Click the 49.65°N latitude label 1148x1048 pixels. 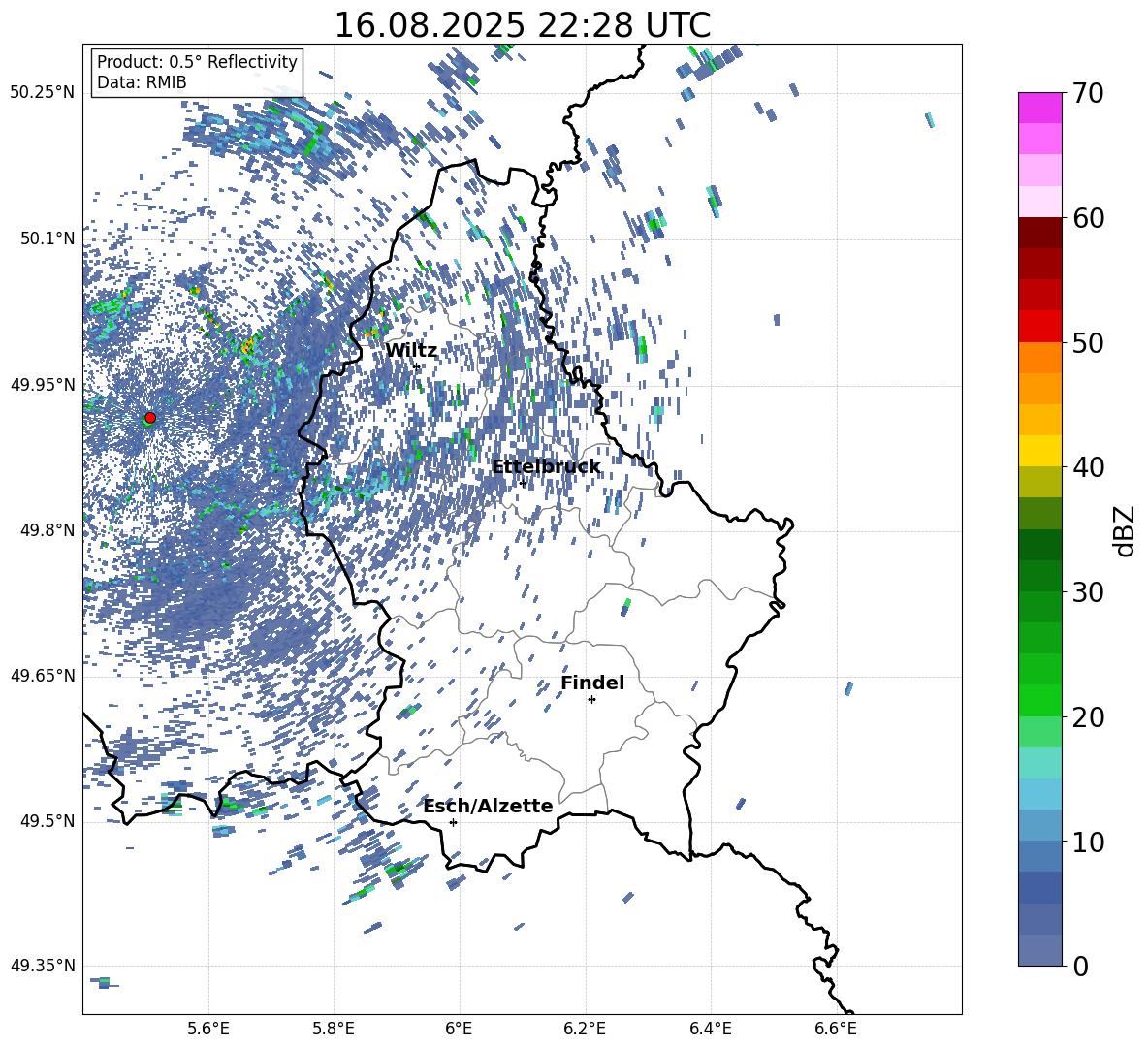tap(43, 676)
